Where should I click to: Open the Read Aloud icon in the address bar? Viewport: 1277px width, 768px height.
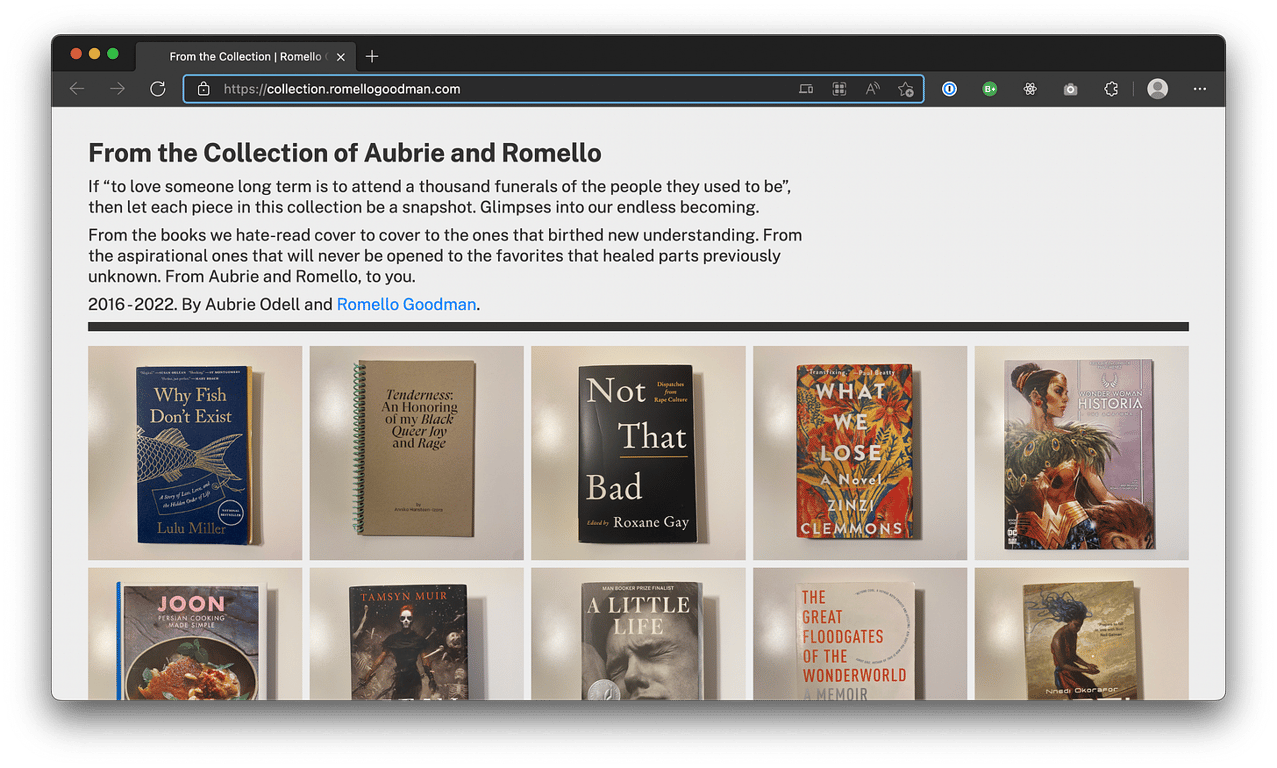click(x=872, y=89)
